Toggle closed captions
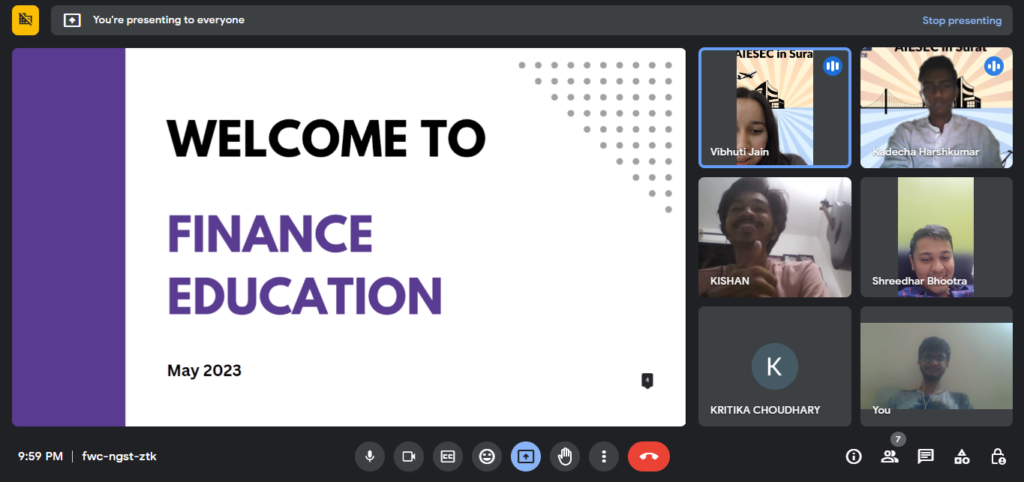The width and height of the screenshot is (1024, 482). point(448,456)
